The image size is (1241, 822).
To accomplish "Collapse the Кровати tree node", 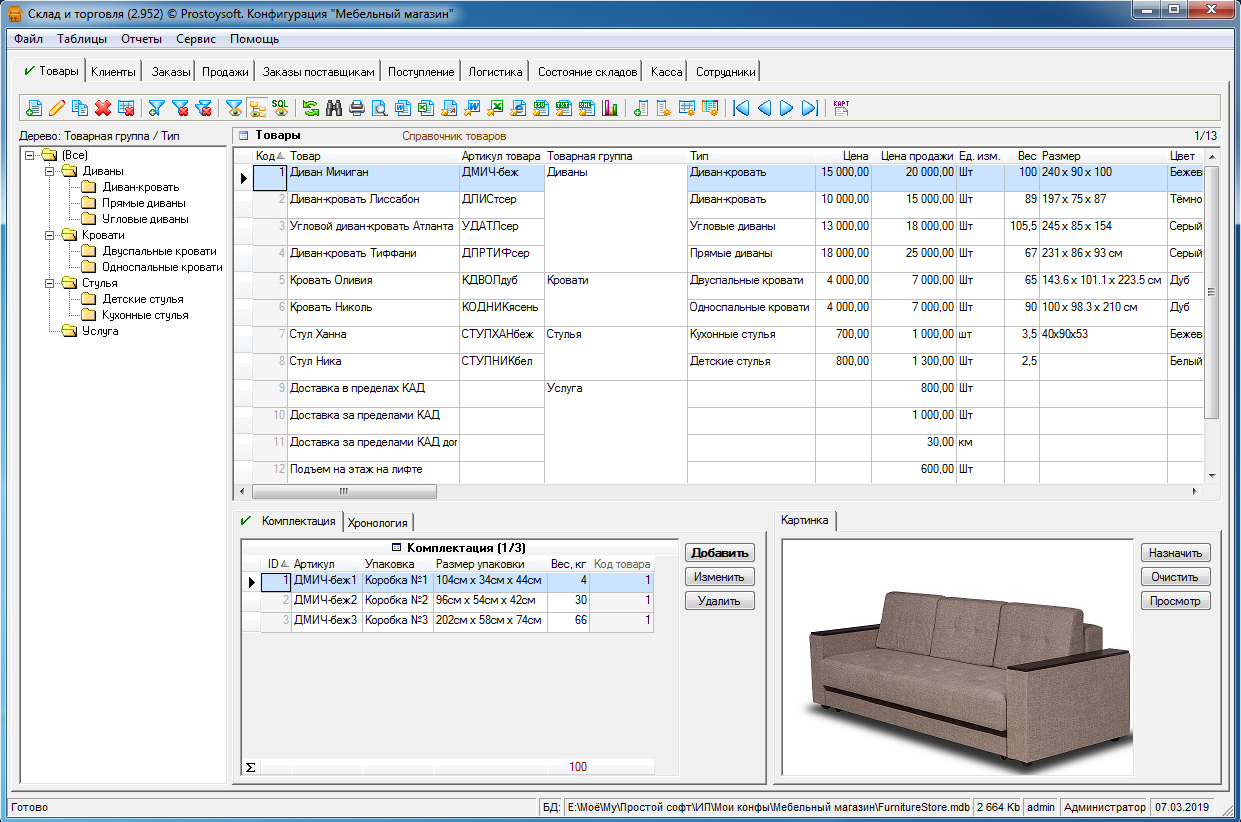I will click(x=47, y=235).
